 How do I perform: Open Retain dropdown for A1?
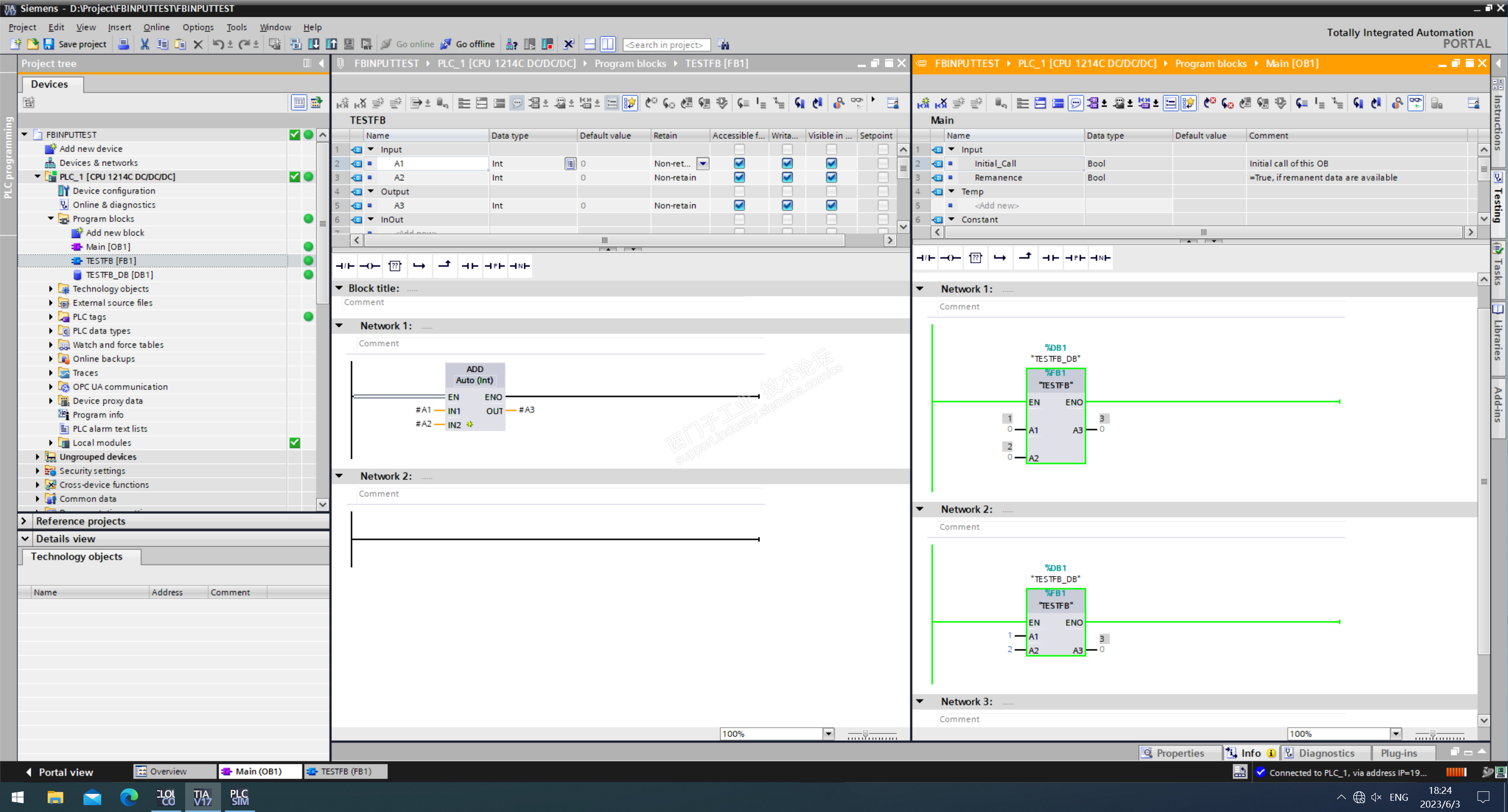click(x=703, y=164)
